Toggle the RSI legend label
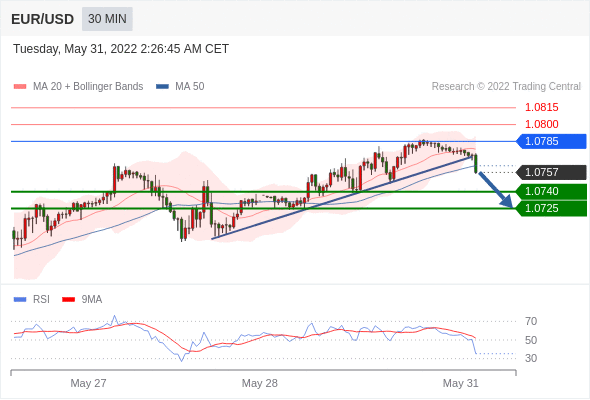 pos(41,300)
